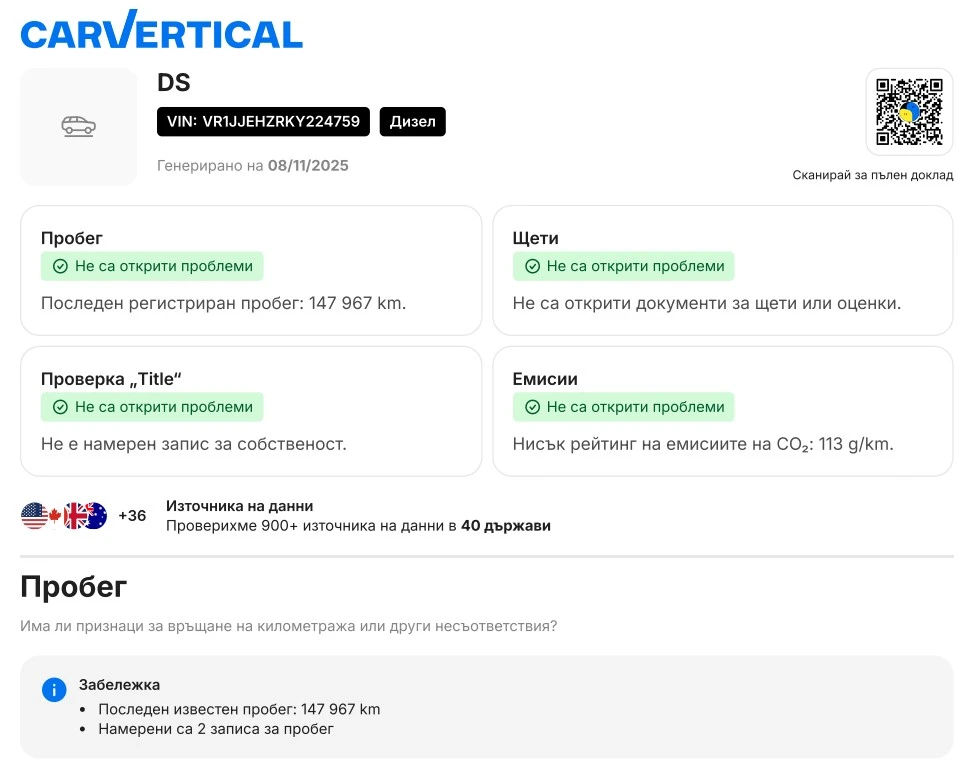Viewport: 973px width, 771px height.
Task: Click the VIN number badge
Action: point(263,122)
